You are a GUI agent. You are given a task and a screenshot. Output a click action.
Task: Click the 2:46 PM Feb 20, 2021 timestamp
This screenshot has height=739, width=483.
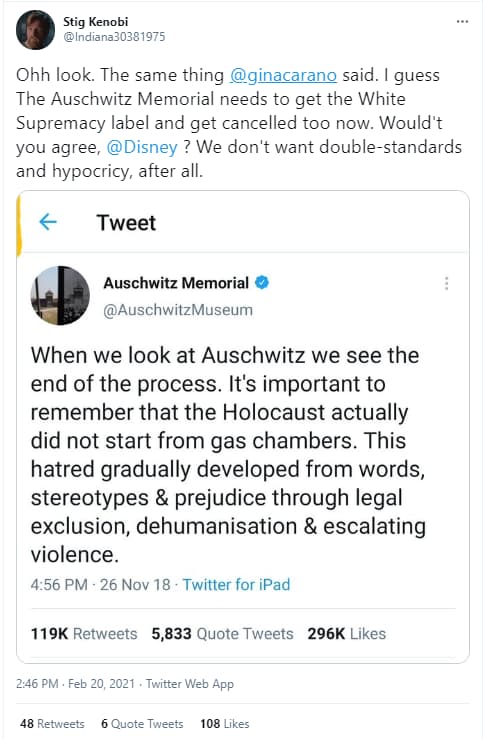point(75,683)
